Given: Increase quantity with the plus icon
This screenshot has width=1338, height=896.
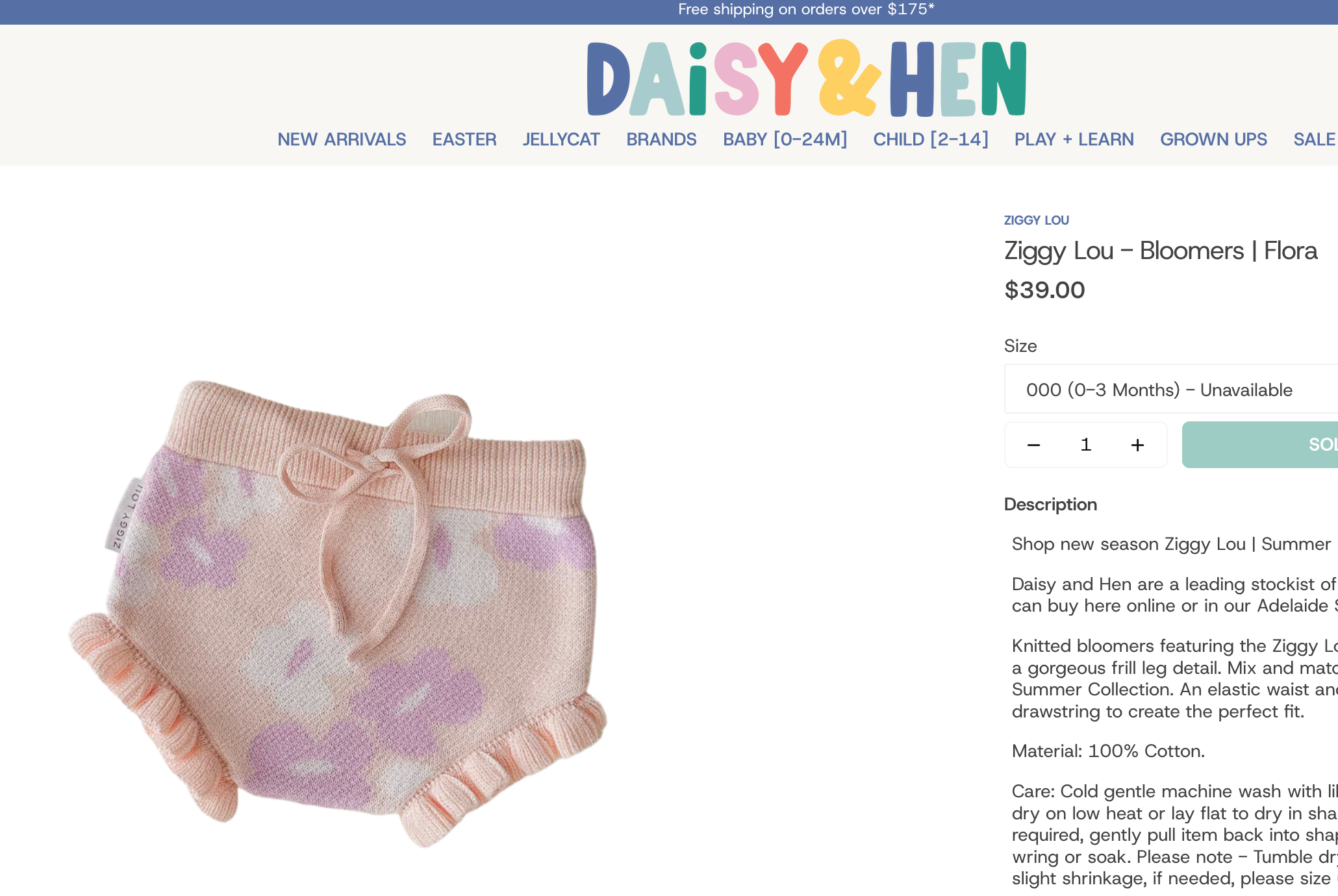Looking at the screenshot, I should click(1137, 445).
